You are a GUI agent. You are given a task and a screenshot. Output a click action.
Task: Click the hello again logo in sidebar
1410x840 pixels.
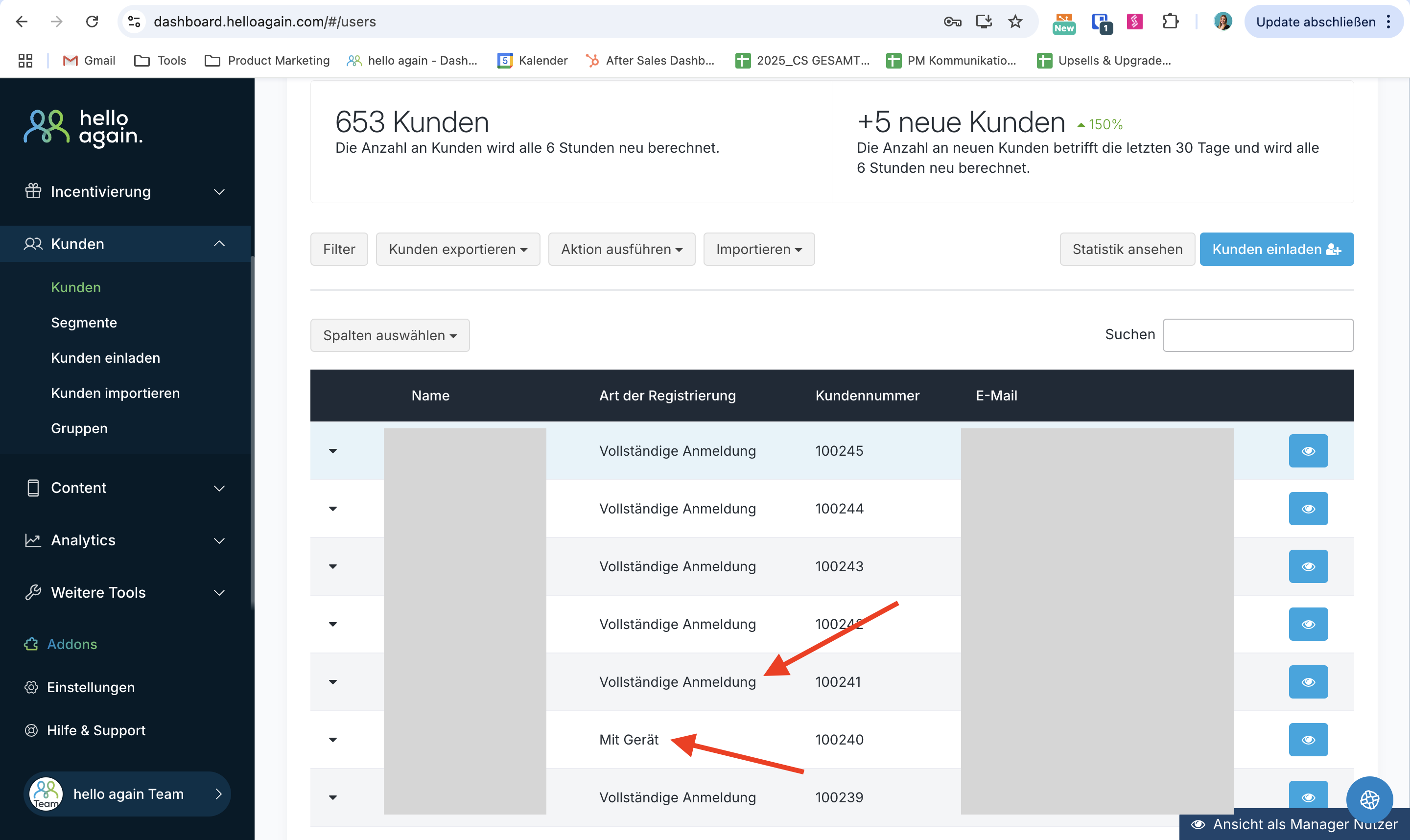tap(83, 127)
